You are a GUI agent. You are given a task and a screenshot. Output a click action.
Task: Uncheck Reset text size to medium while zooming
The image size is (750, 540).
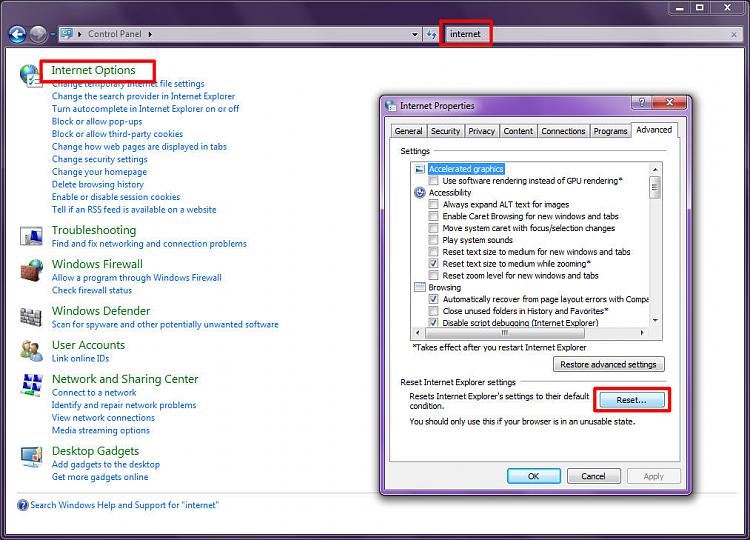click(x=433, y=264)
